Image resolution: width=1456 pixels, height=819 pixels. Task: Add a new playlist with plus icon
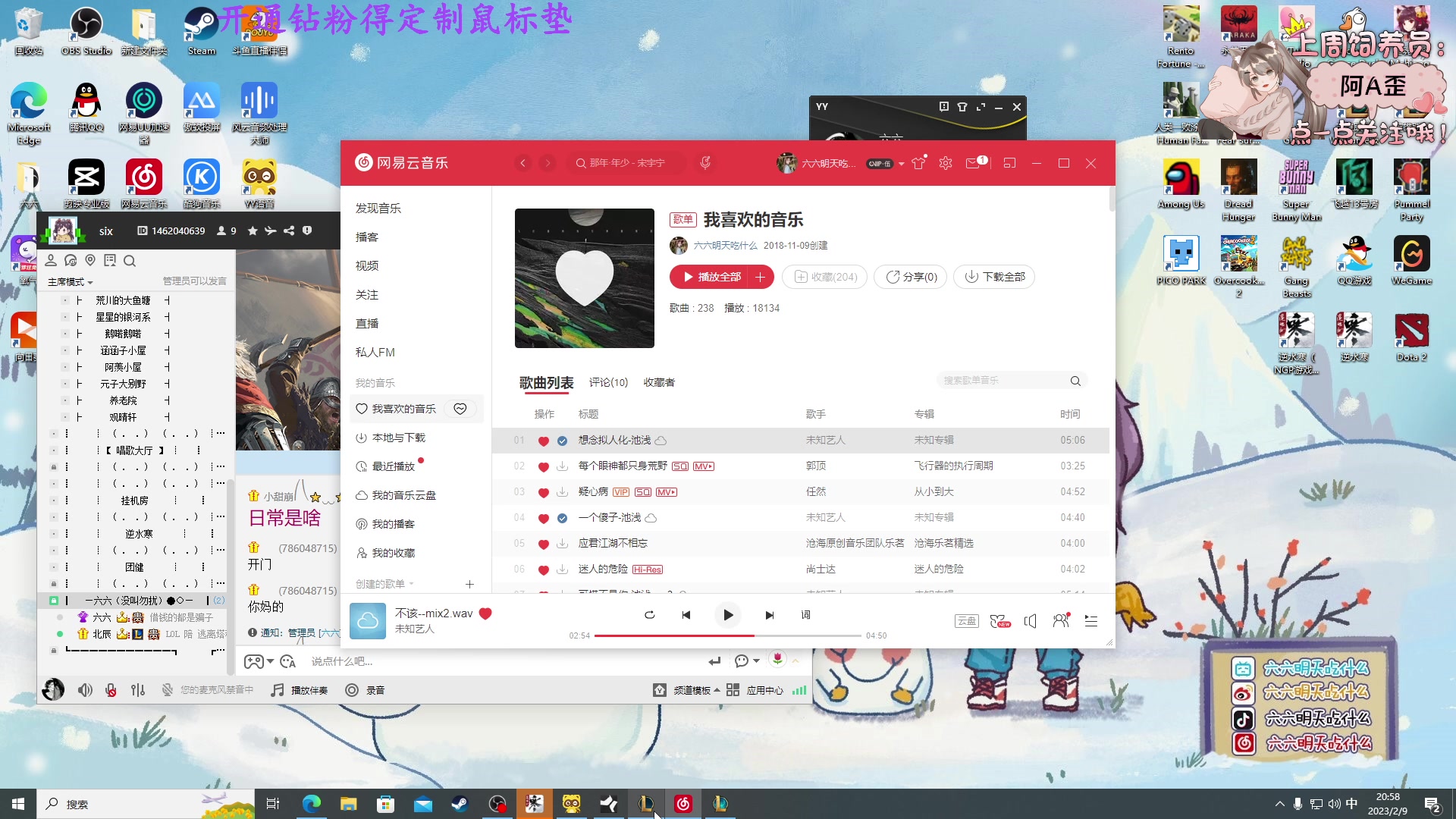coord(469,584)
